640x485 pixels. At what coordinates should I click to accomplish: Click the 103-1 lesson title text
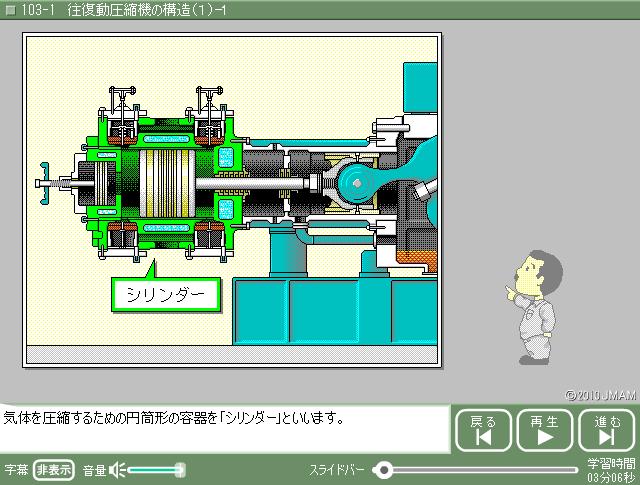click(x=124, y=10)
